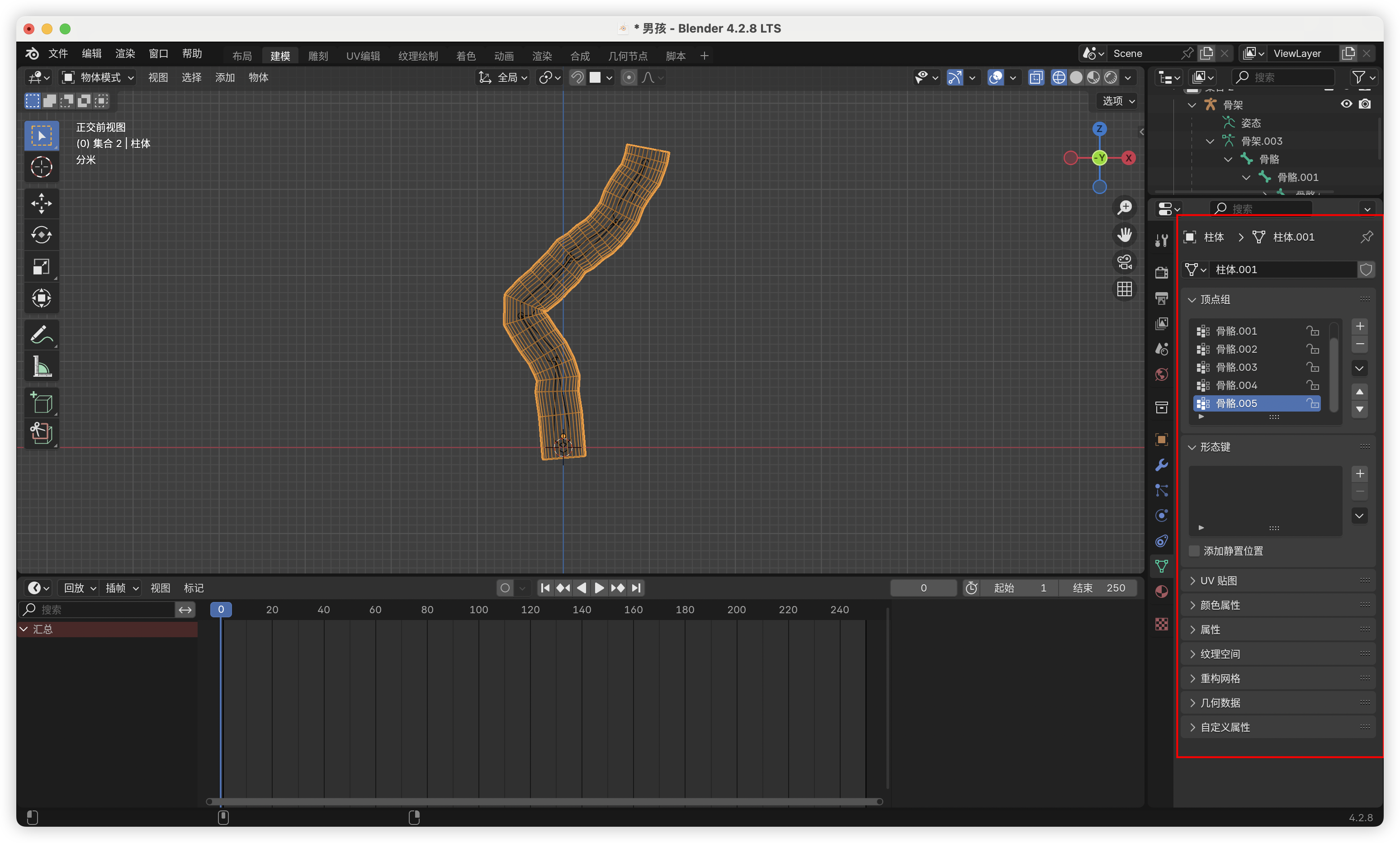1400x843 pixels.
Task: Select the Annotate pencil tool
Action: pyautogui.click(x=42, y=335)
